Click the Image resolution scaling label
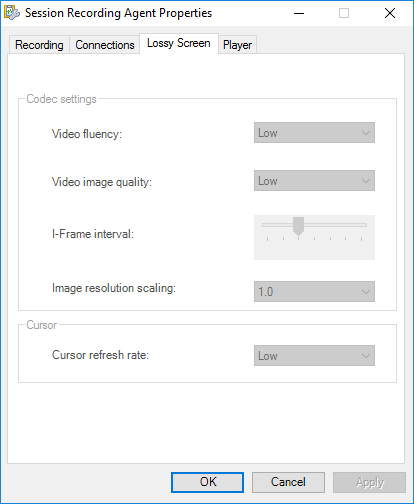Image resolution: width=414 pixels, height=504 pixels. click(114, 288)
